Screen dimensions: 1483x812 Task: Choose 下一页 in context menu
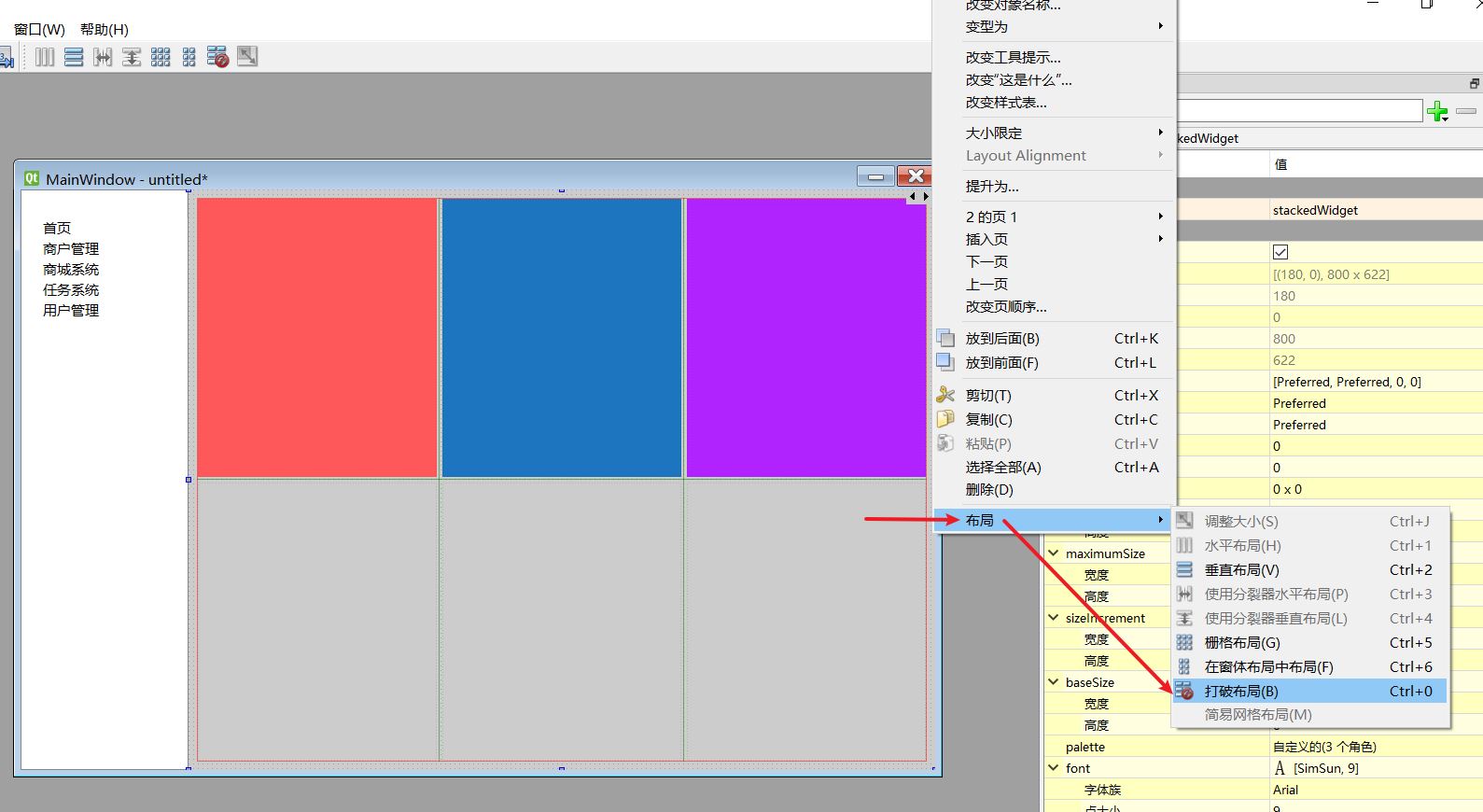[1053, 261]
